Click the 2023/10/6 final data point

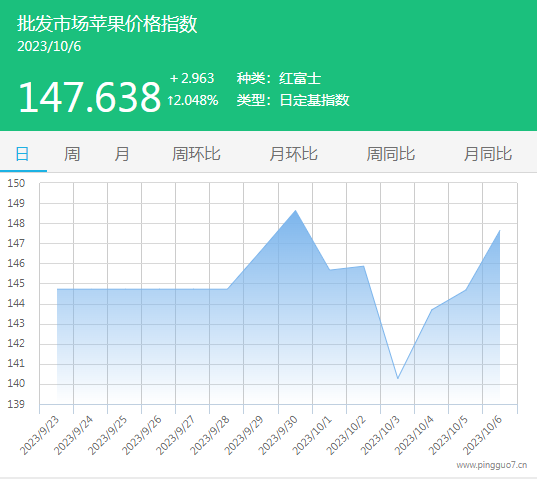click(500, 231)
